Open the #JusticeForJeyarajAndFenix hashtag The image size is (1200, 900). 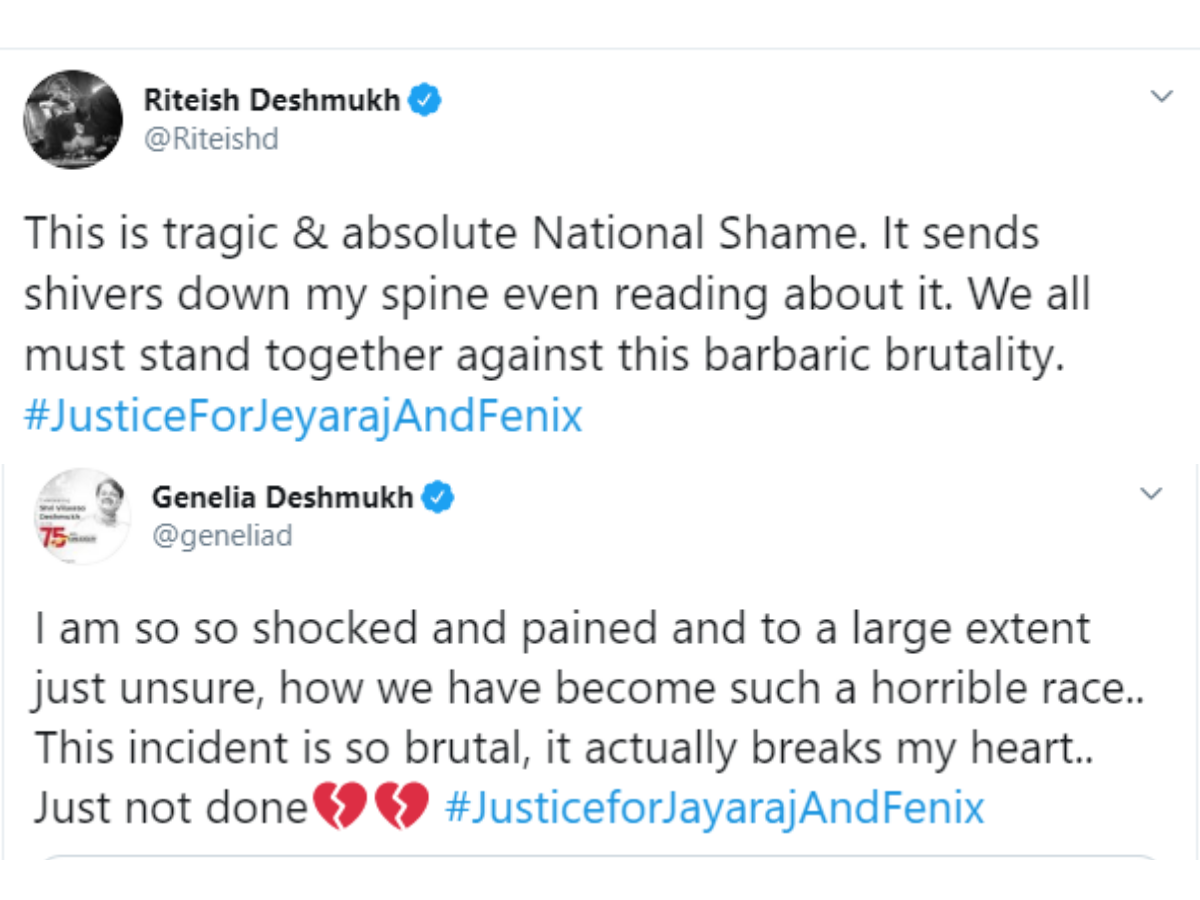click(303, 416)
